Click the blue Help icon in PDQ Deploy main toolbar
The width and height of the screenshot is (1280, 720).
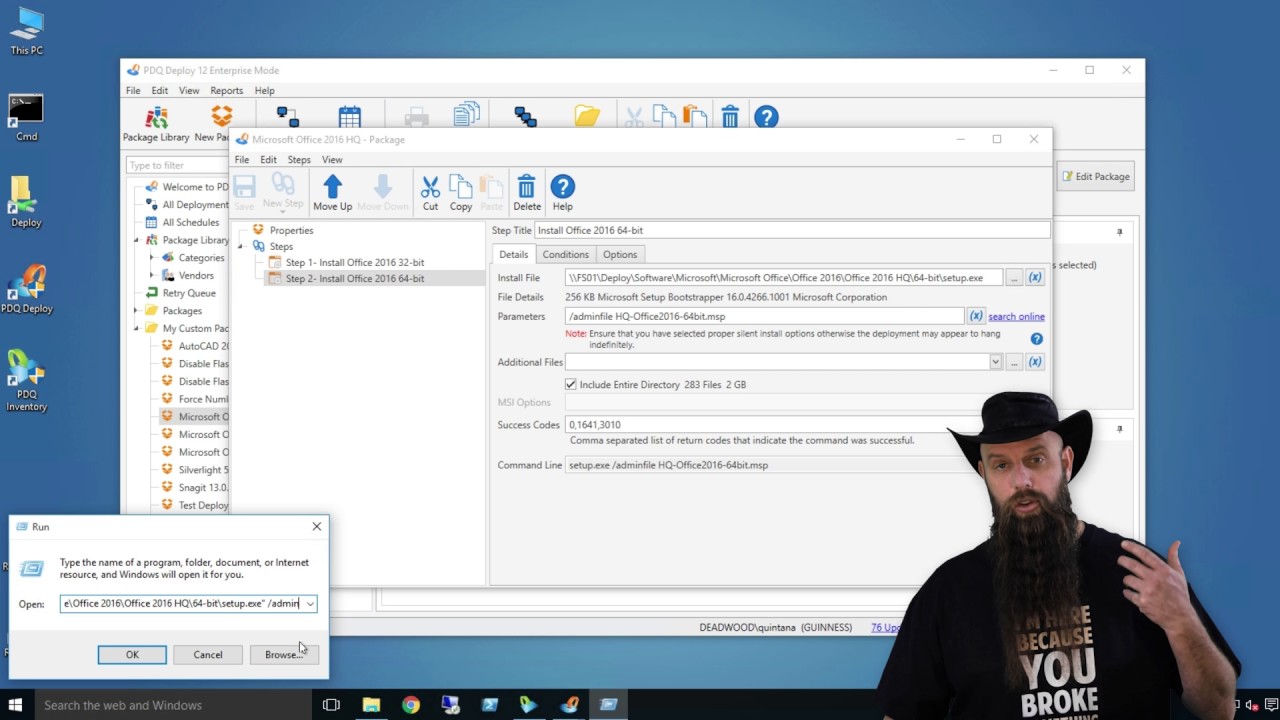(766, 117)
